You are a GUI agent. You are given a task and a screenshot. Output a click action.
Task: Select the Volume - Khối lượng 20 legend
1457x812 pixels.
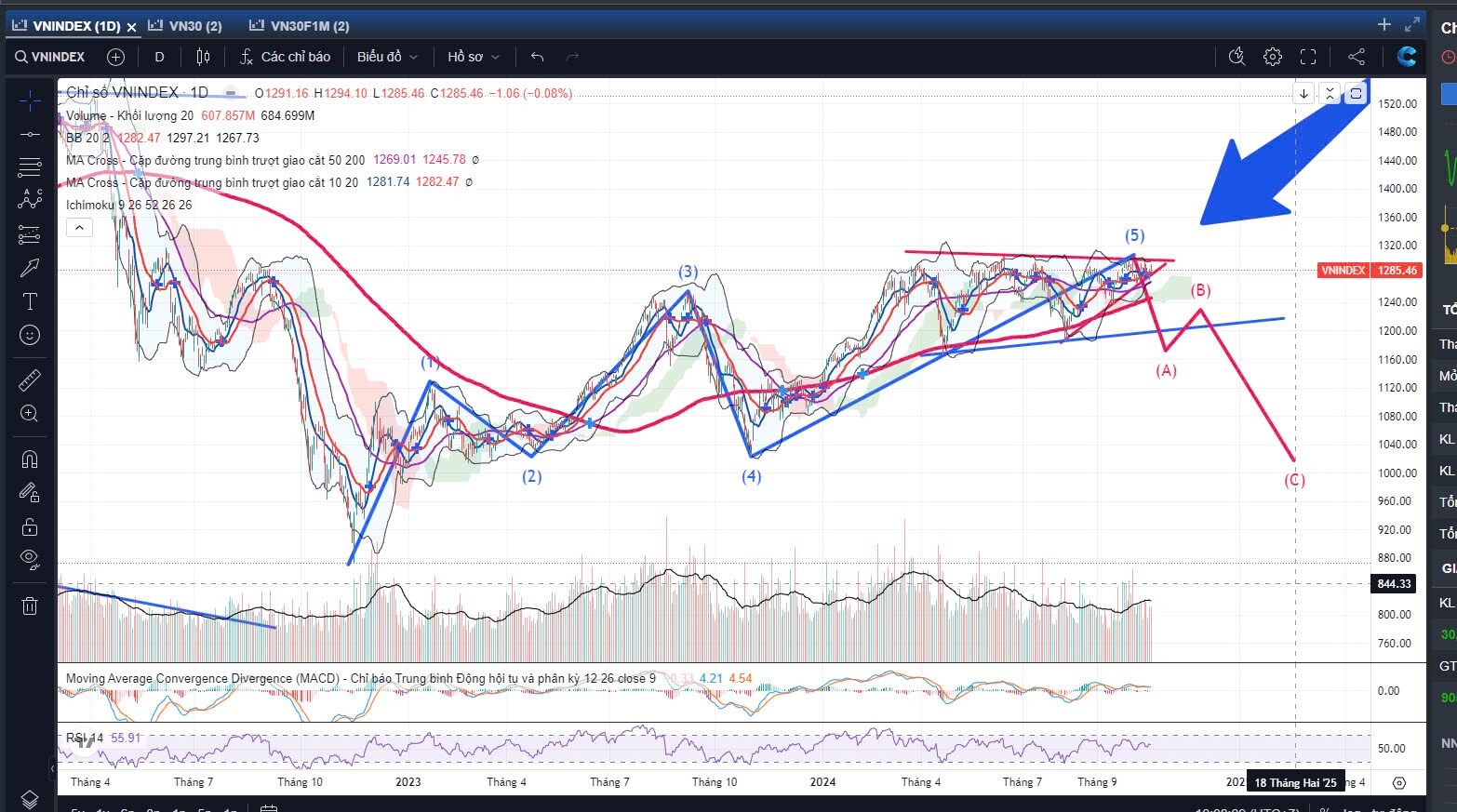[129, 115]
